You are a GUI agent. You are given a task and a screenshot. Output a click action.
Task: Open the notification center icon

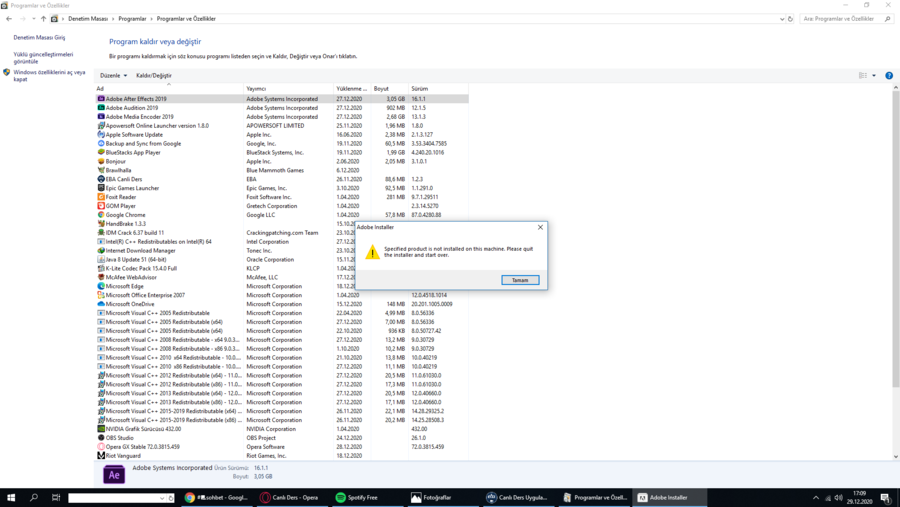886,498
